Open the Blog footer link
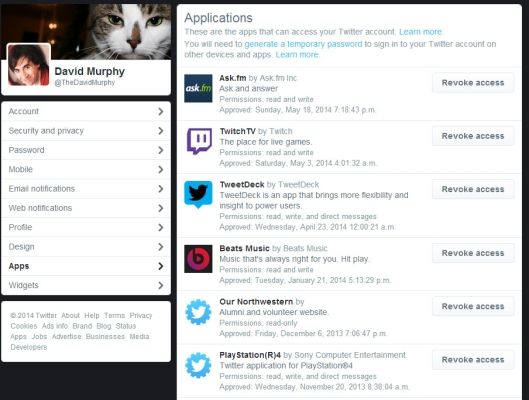529x400 pixels. pos(104,326)
